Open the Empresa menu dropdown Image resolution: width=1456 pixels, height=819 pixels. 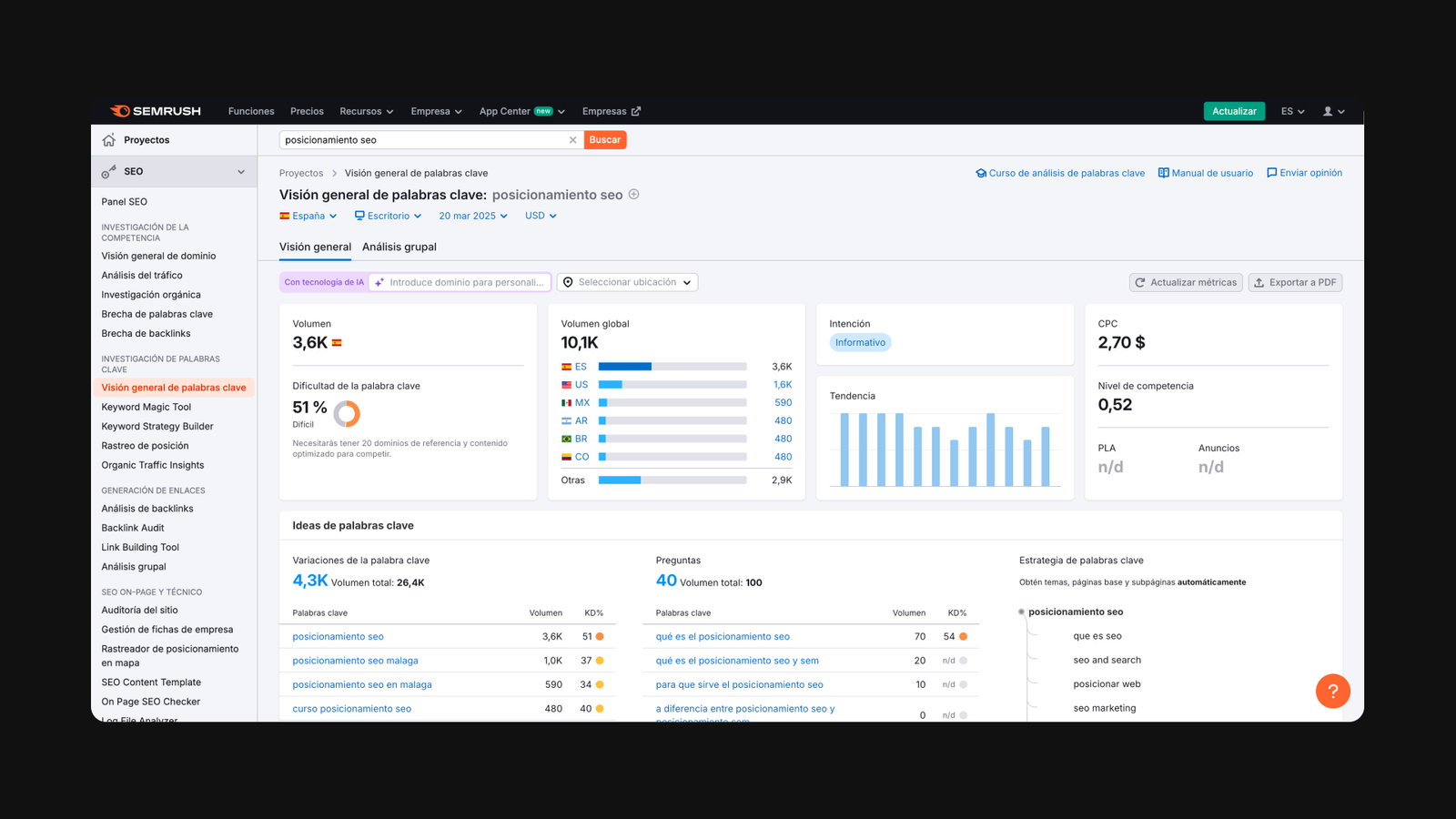coord(437,111)
